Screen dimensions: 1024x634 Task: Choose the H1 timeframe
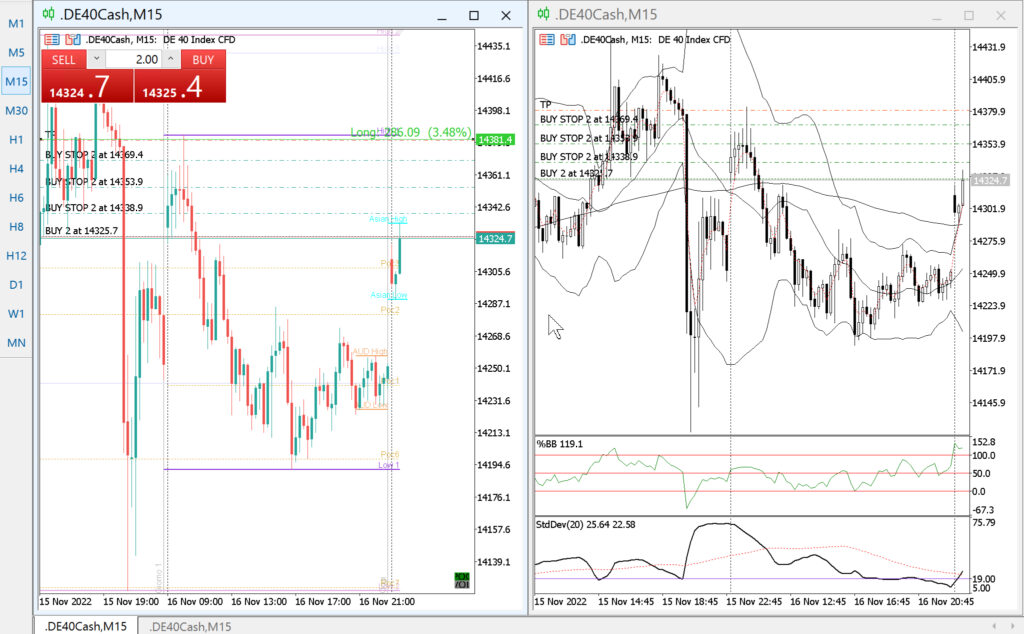(x=16, y=140)
